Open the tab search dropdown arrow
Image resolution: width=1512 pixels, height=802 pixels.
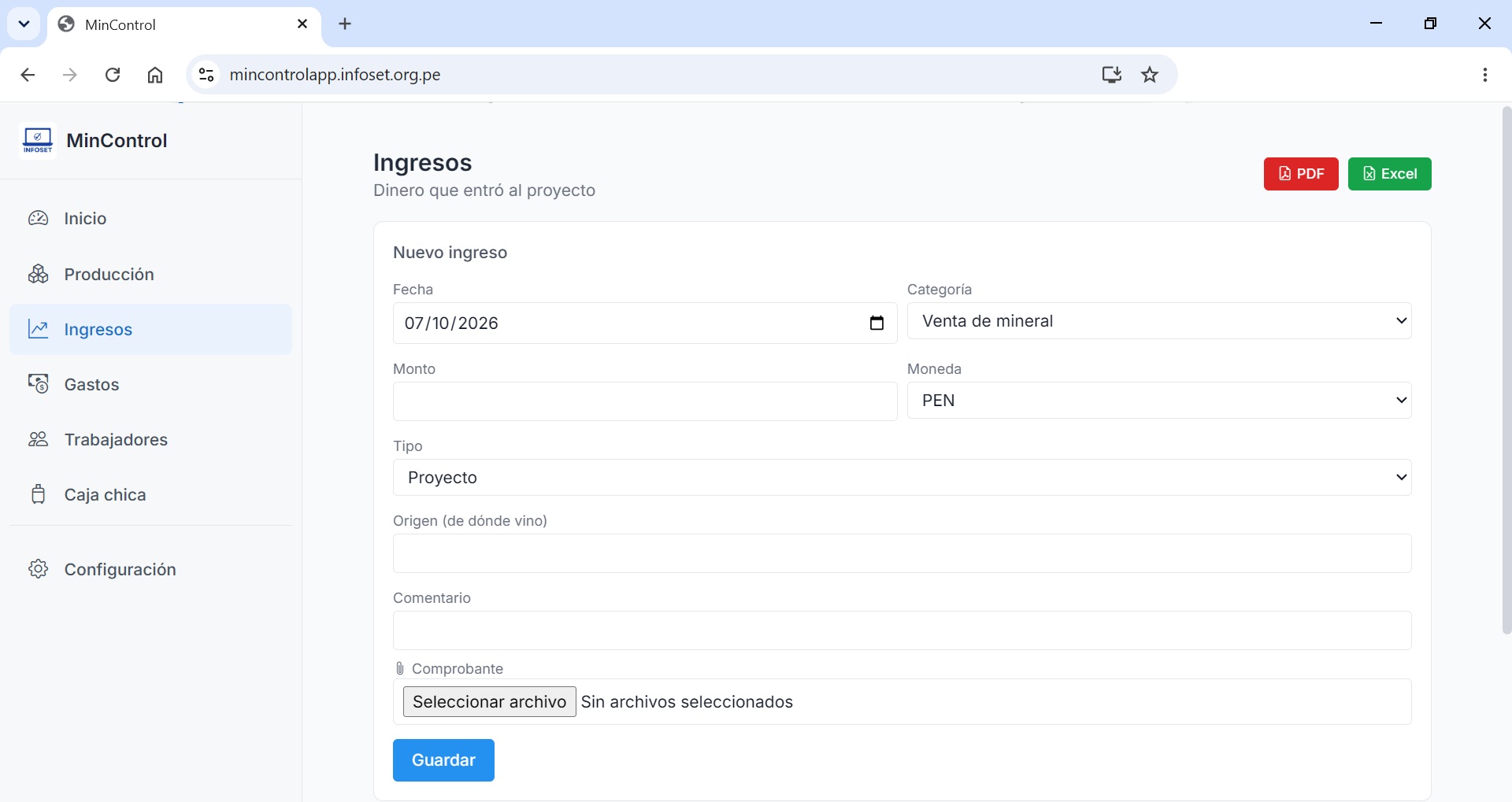tap(24, 24)
